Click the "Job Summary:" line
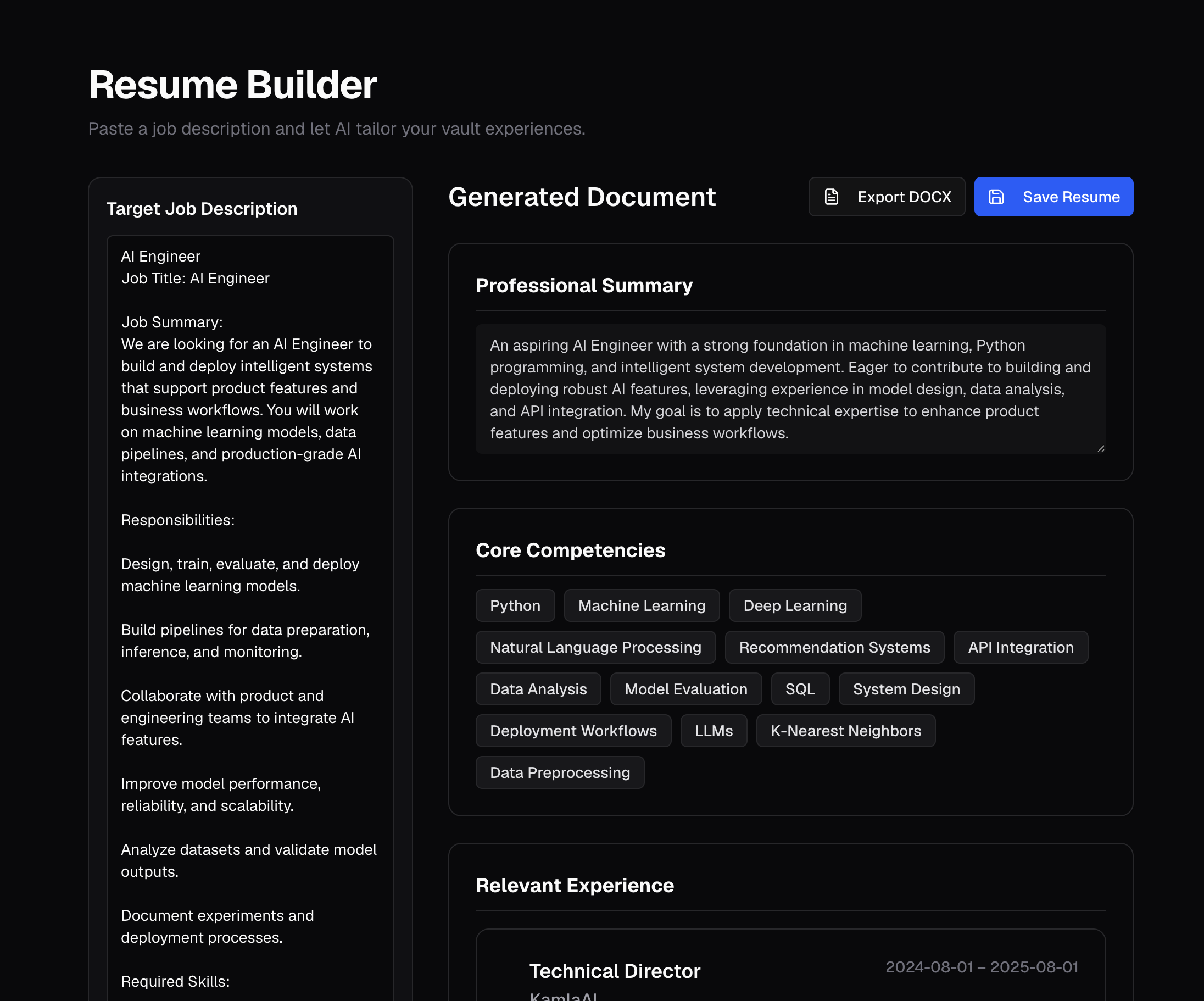 [x=172, y=323]
